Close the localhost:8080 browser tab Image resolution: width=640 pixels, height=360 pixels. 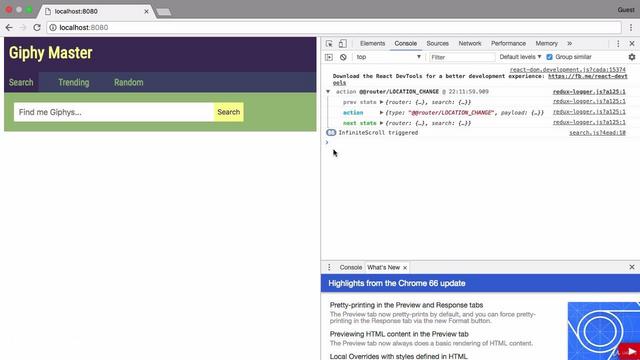146,11
